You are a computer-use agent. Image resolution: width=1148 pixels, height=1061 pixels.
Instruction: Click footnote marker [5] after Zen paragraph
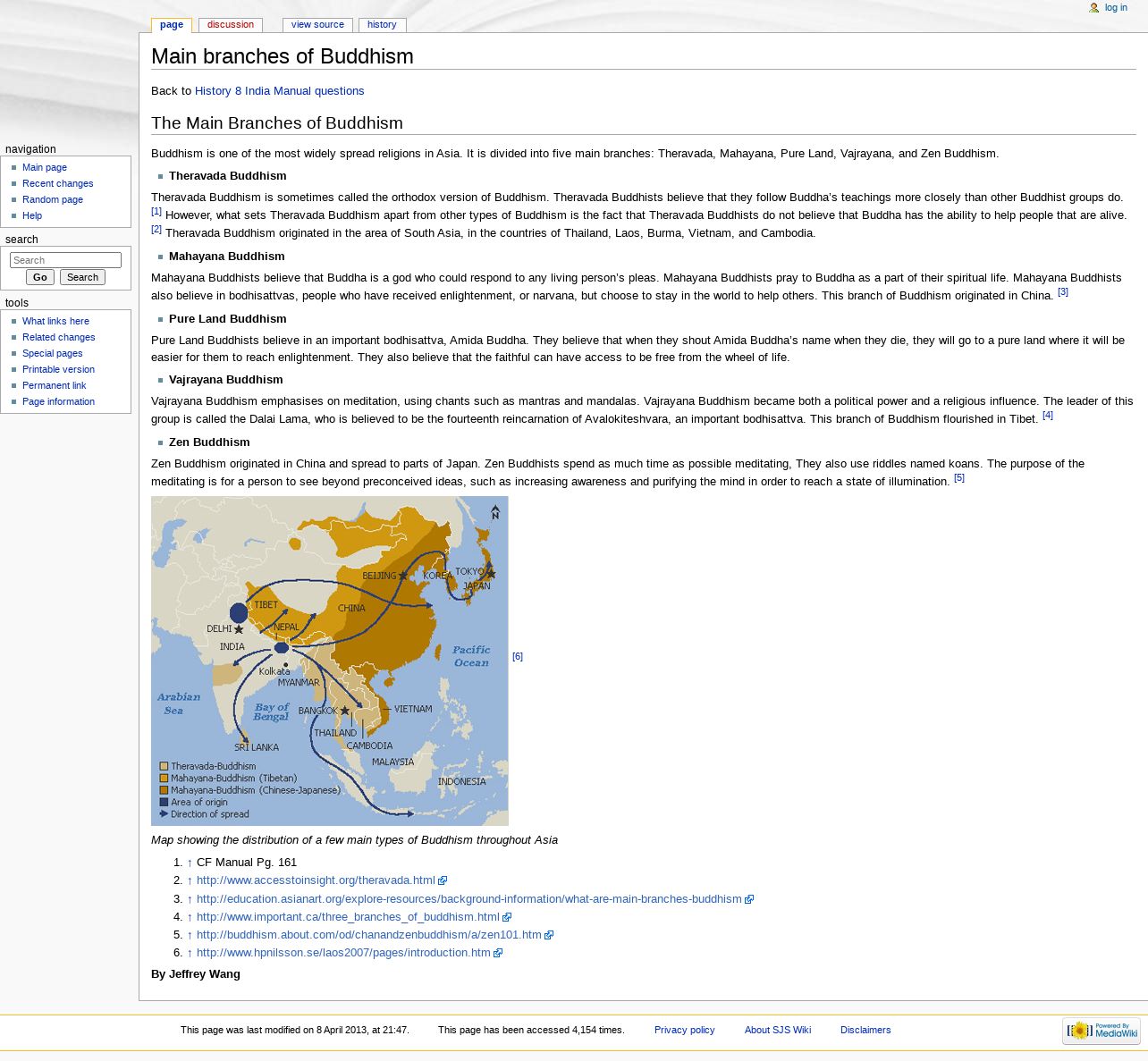click(959, 478)
